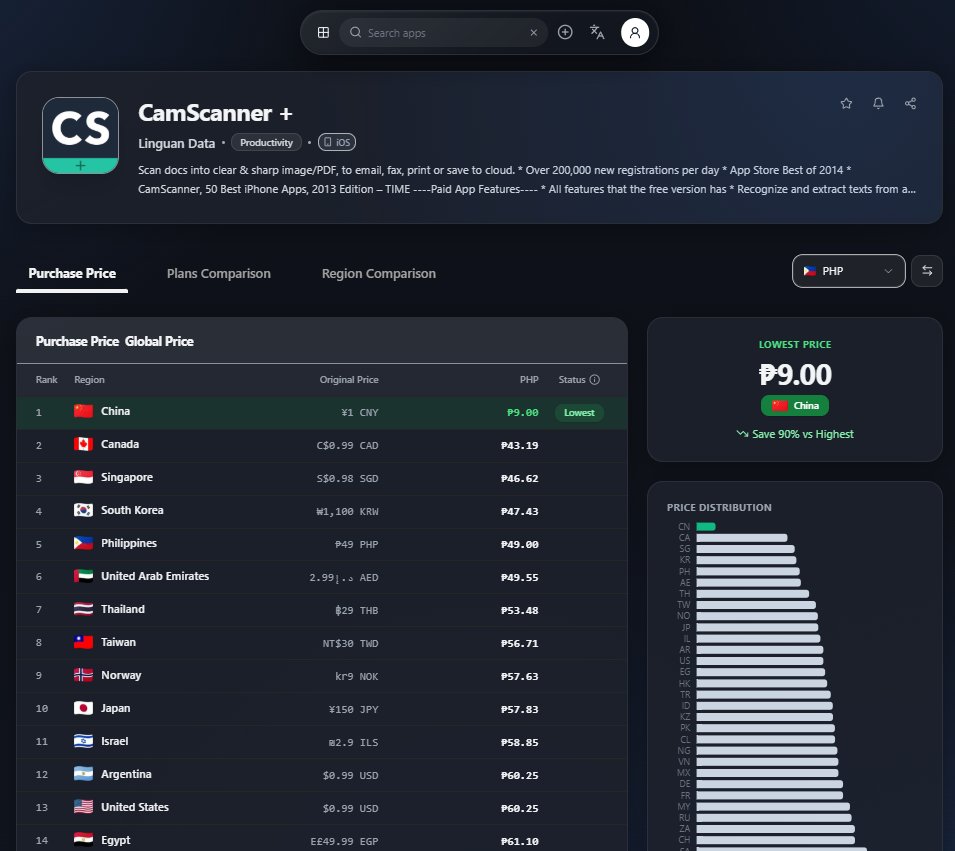Click the iOS platform badge
Viewport: 955px width, 851px height.
pyautogui.click(x=337, y=142)
